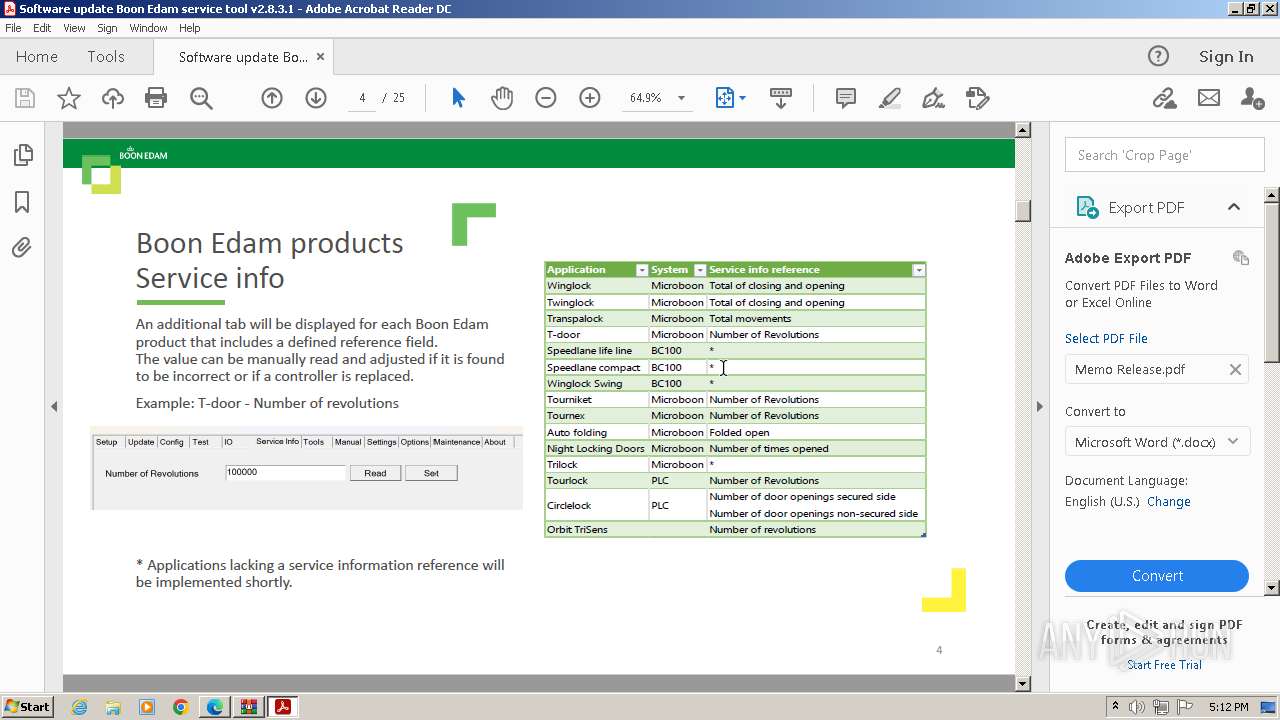Click the Convert button
Screen dimensions: 1280x720
click(x=1157, y=576)
